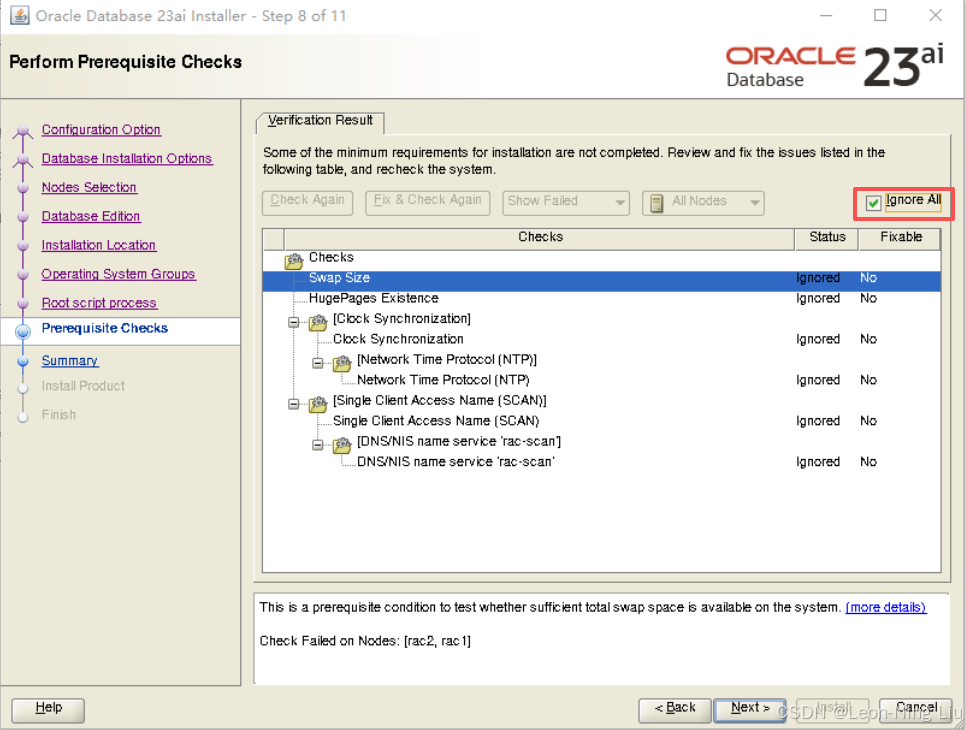Image resolution: width=966 pixels, height=730 pixels.
Task: Click the [DNS/NIS name service] folder icon
Action: pos(342,444)
